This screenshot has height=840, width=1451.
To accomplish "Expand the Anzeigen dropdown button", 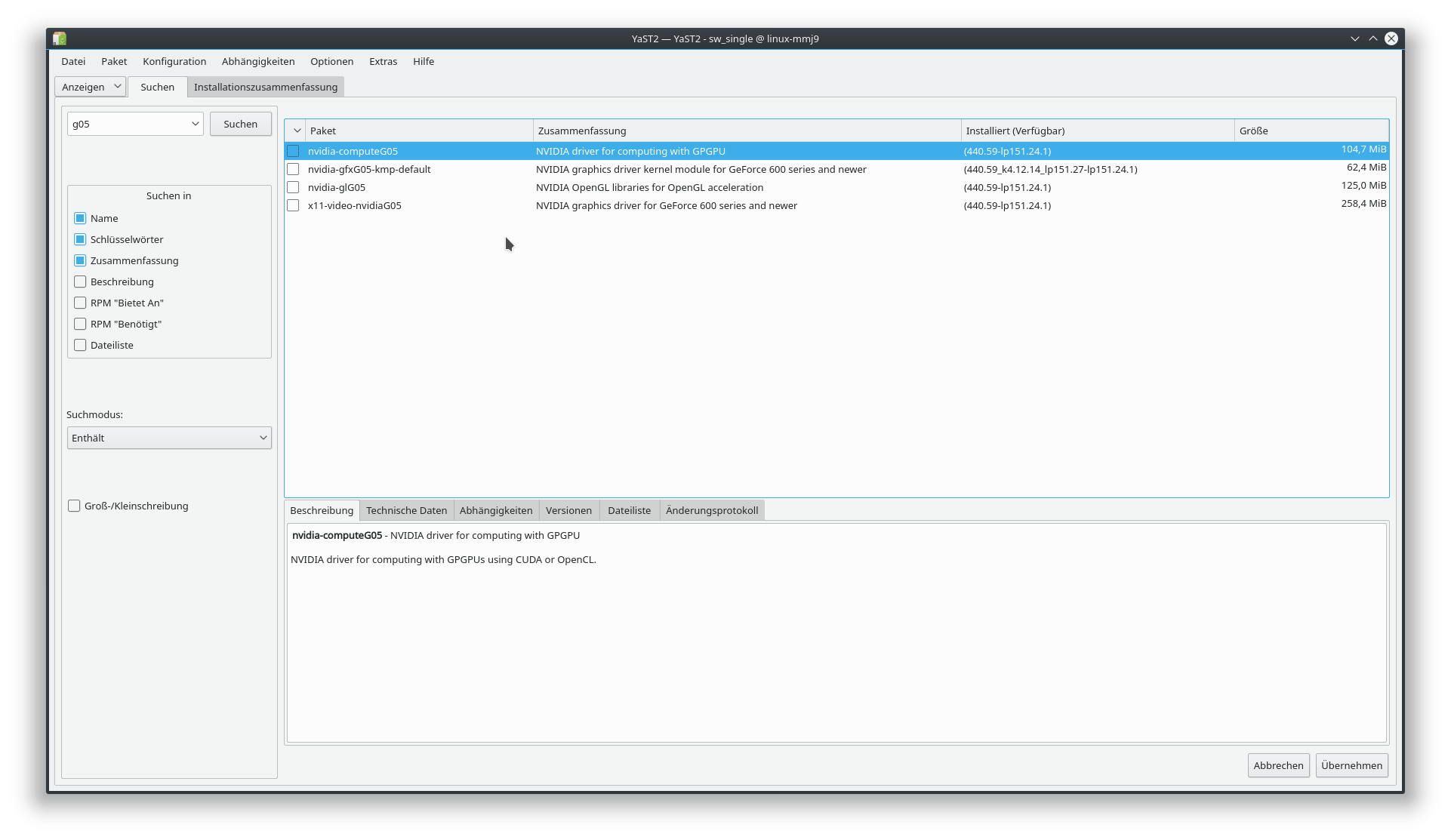I will 90,87.
